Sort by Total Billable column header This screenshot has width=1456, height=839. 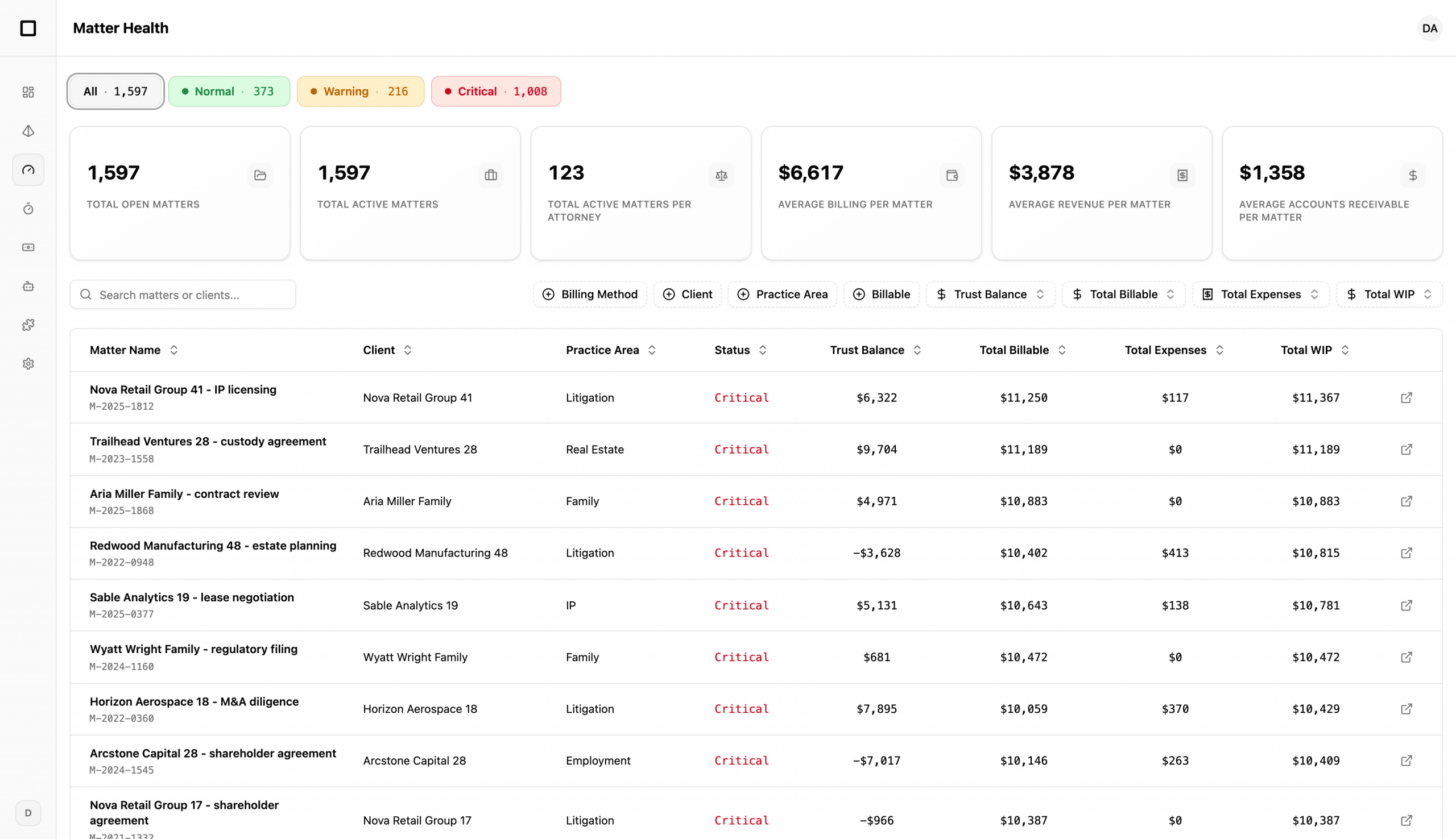pyautogui.click(x=1023, y=350)
